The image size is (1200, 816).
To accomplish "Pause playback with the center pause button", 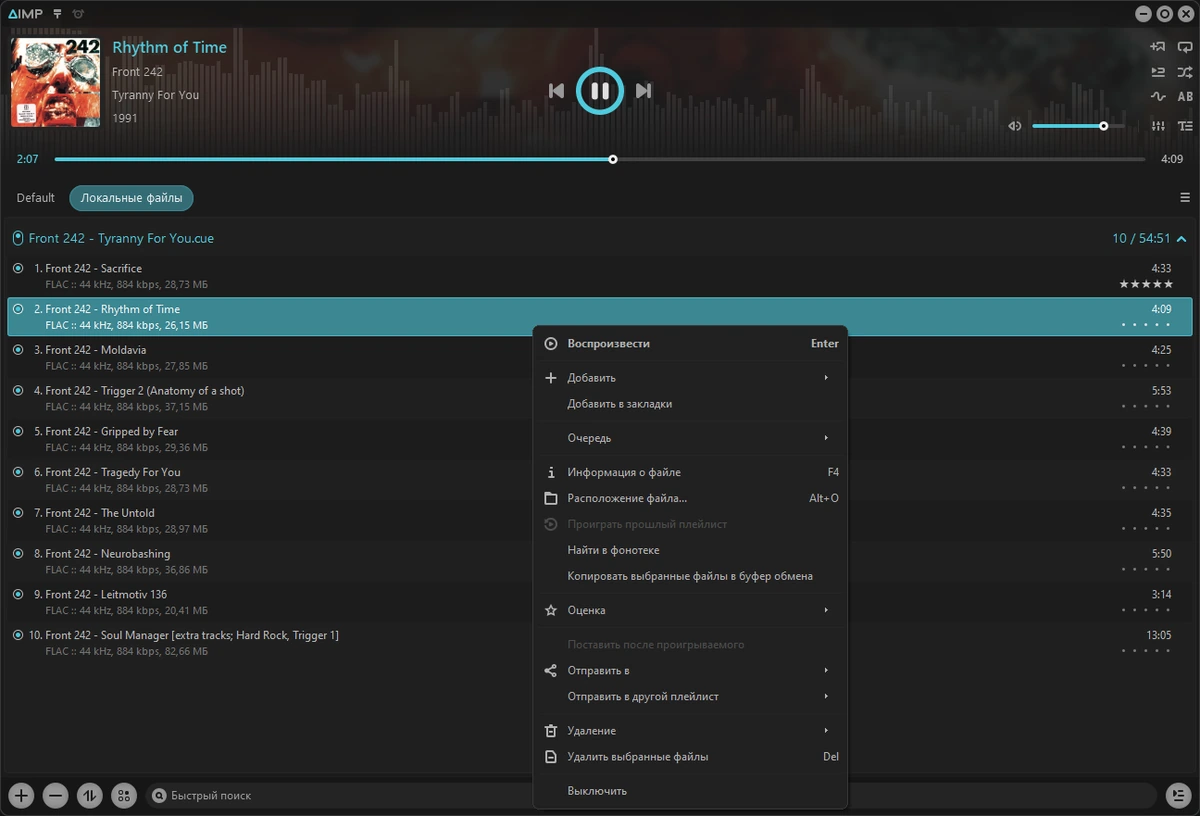I will (x=600, y=91).
